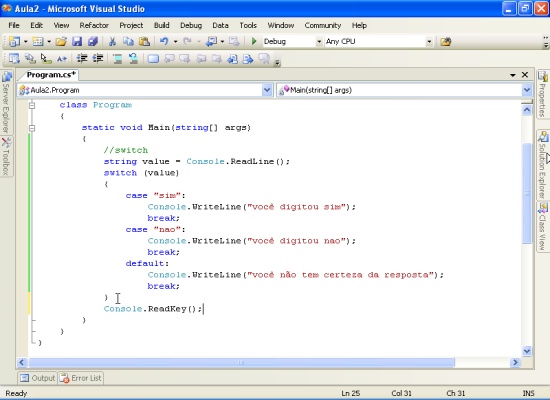Show the Error List panel
This screenshot has height=400, width=550.
(x=81, y=378)
